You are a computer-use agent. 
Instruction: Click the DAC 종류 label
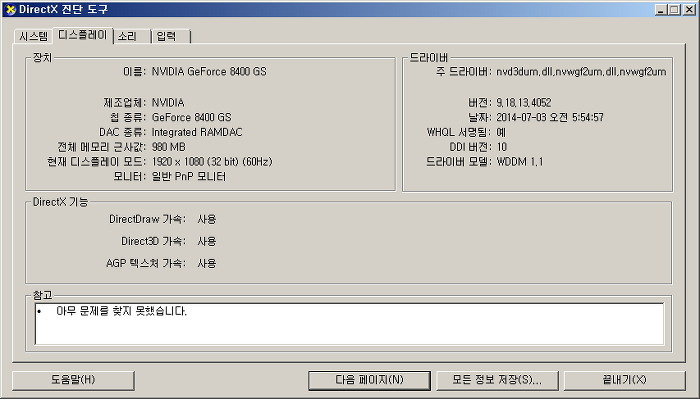click(122, 132)
